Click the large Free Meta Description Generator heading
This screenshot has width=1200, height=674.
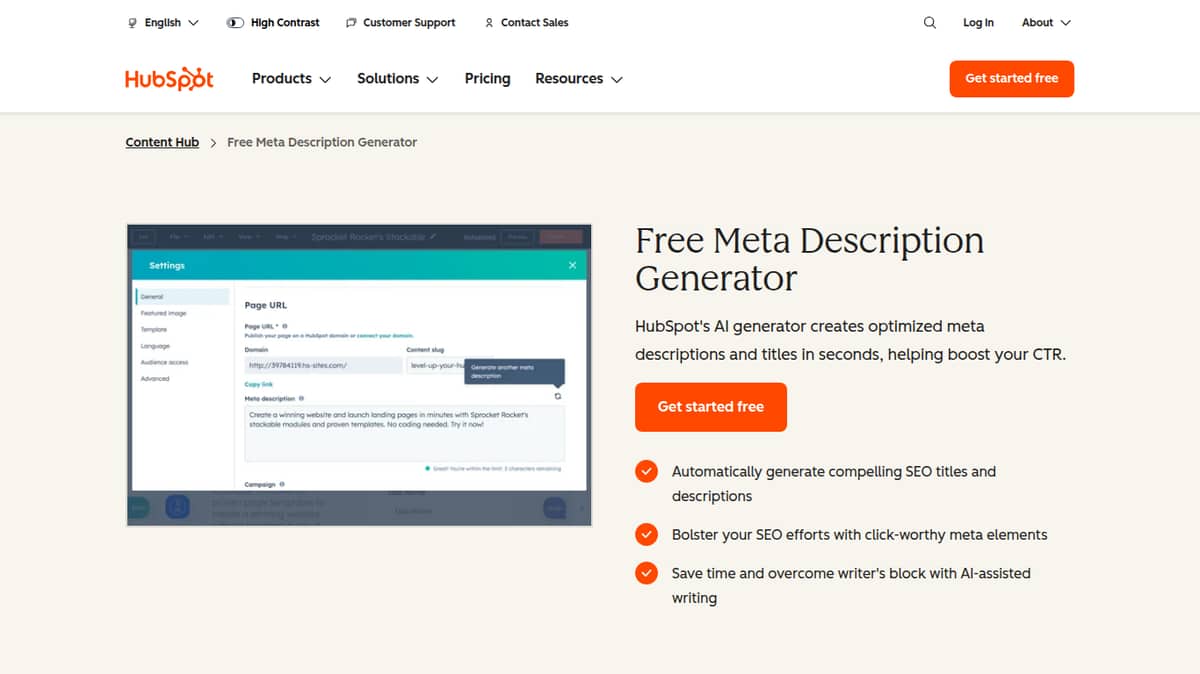[x=810, y=259]
